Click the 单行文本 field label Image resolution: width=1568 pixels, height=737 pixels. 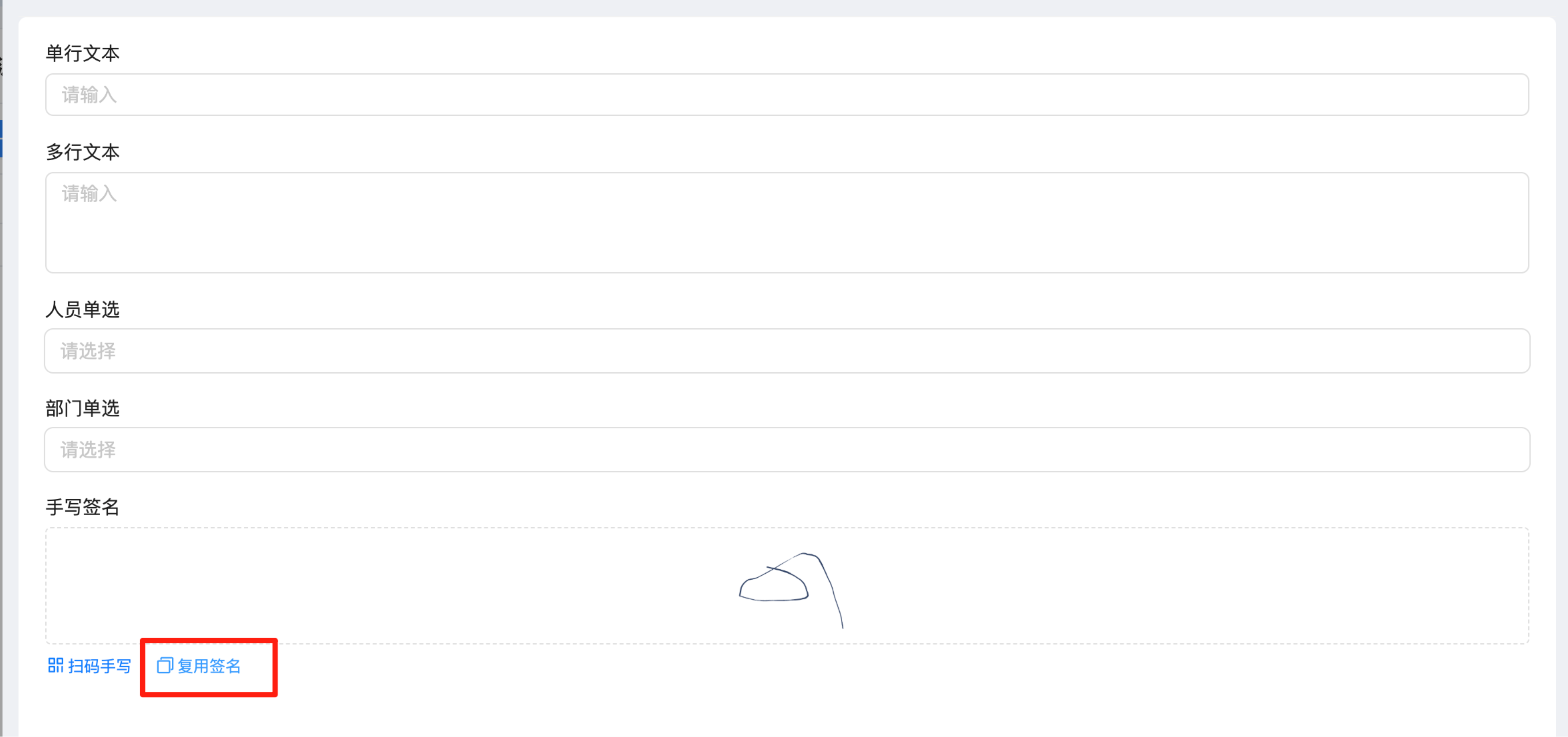[83, 54]
